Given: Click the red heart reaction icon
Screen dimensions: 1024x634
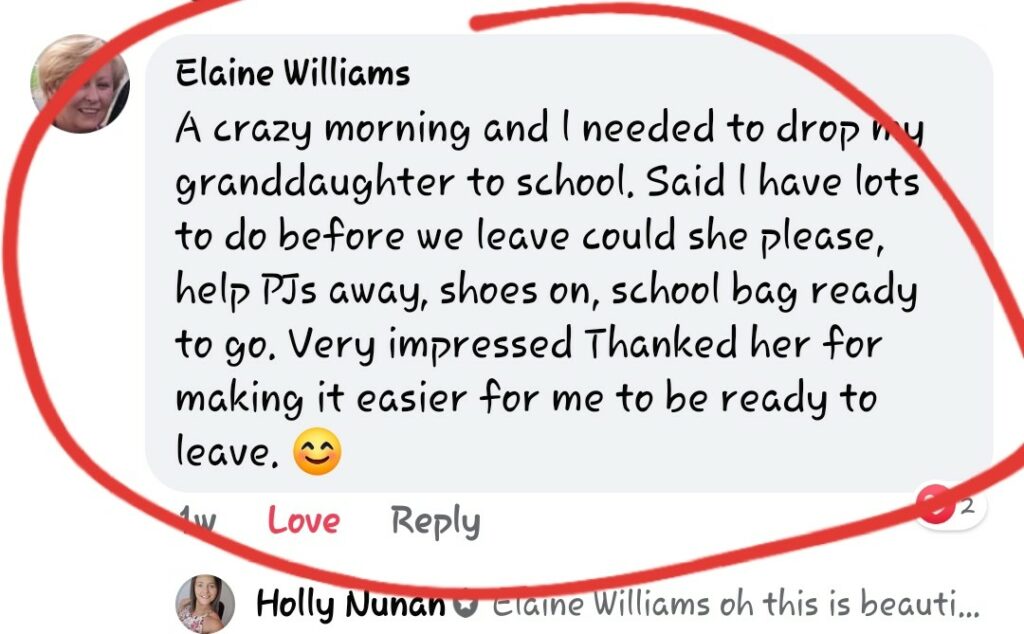Looking at the screenshot, I should pos(935,504).
